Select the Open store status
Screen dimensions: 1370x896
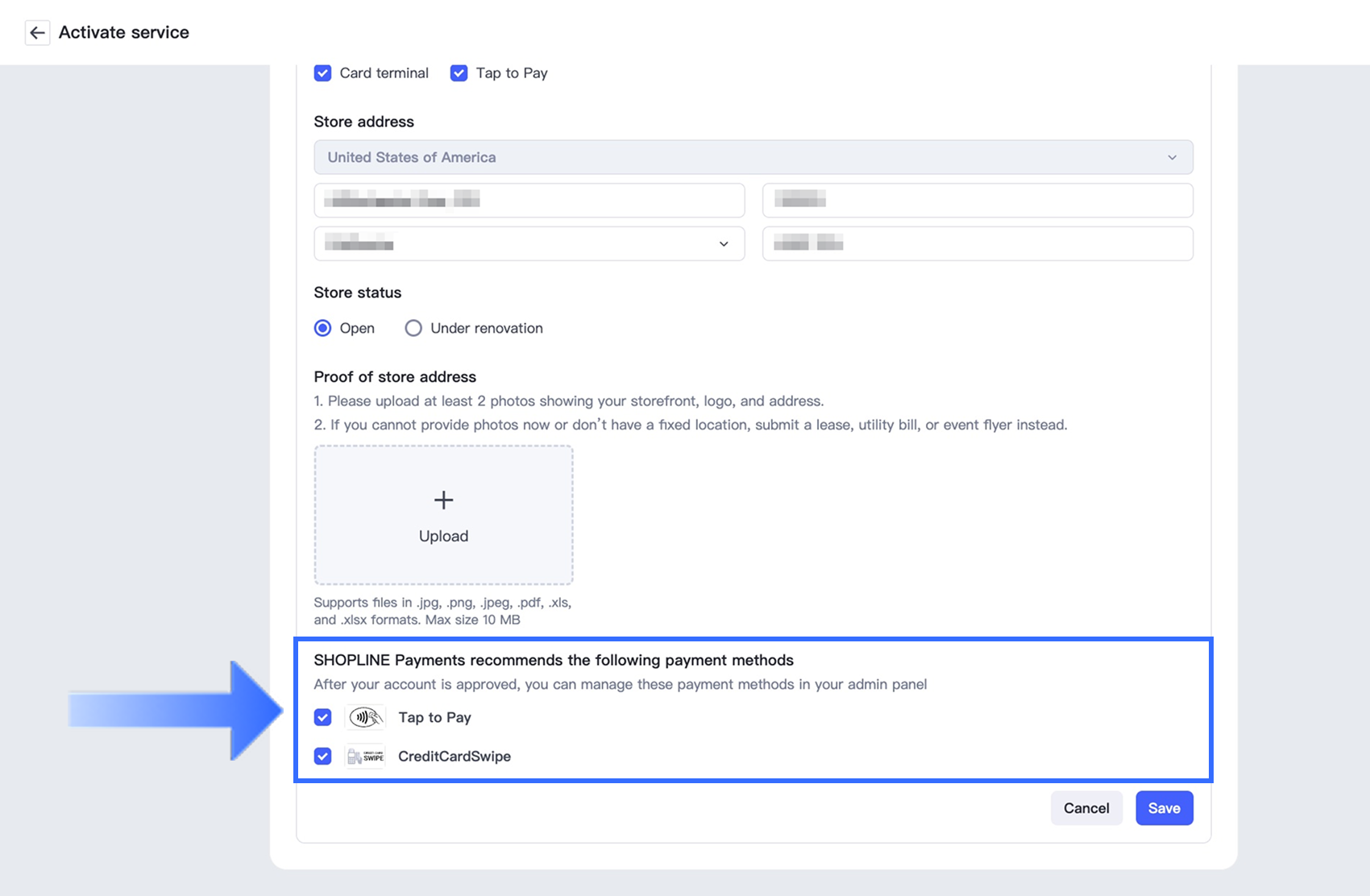pyautogui.click(x=323, y=328)
